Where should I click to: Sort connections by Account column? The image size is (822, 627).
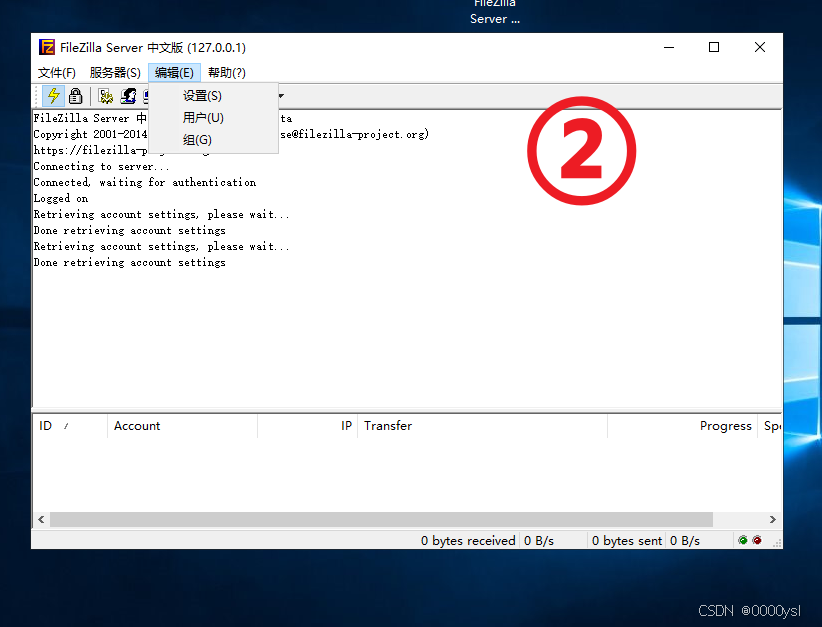pyautogui.click(x=182, y=426)
